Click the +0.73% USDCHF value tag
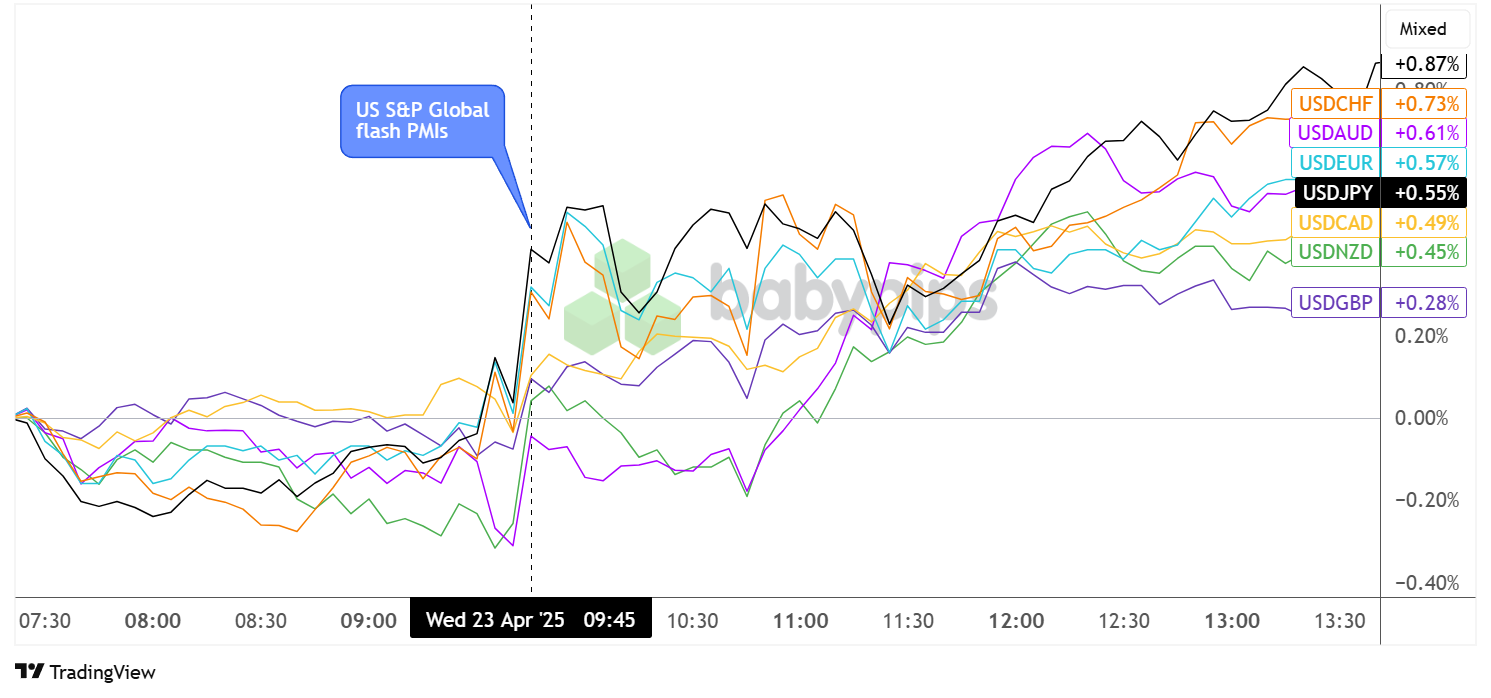Screen dimensions: 1491x698 1424,103
